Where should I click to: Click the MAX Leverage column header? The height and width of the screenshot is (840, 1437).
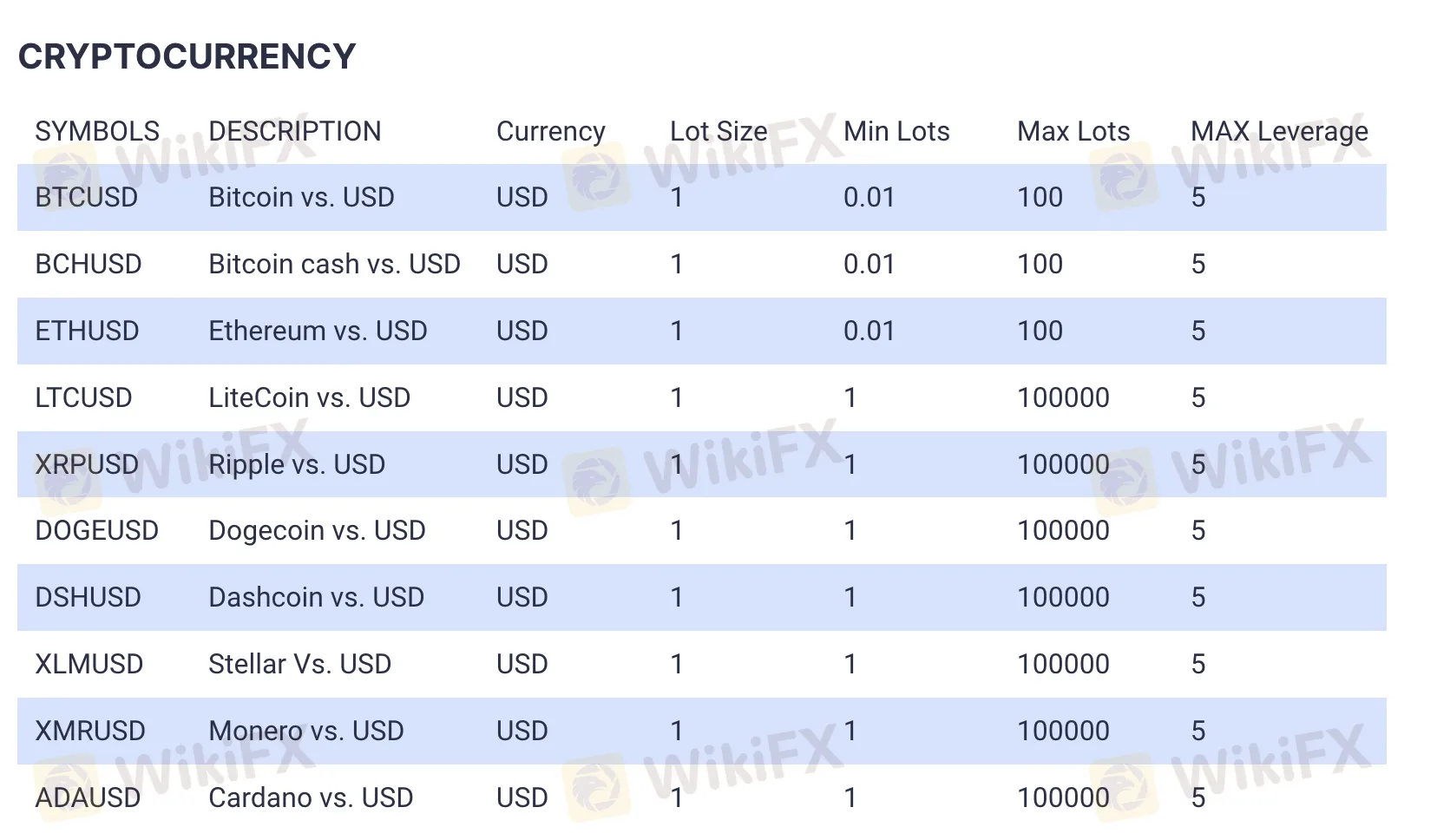click(1278, 131)
